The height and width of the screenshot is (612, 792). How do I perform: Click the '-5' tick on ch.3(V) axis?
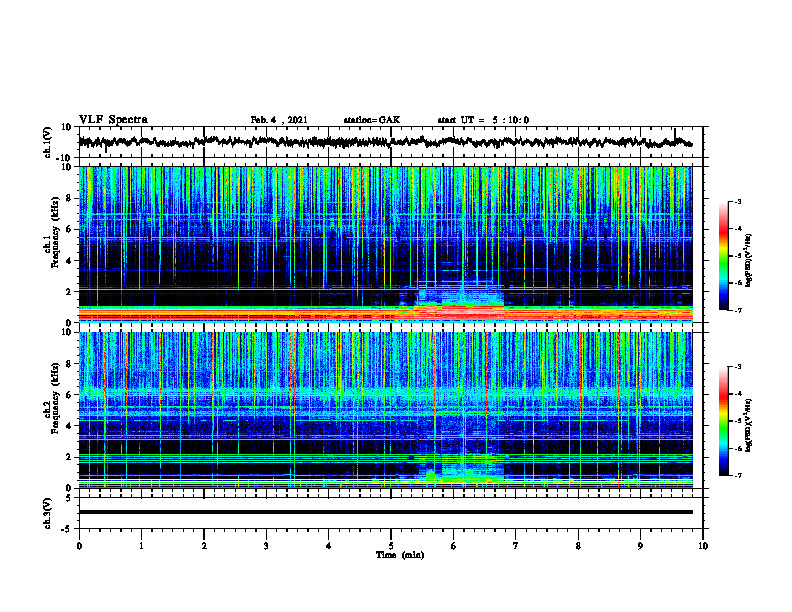(67, 529)
